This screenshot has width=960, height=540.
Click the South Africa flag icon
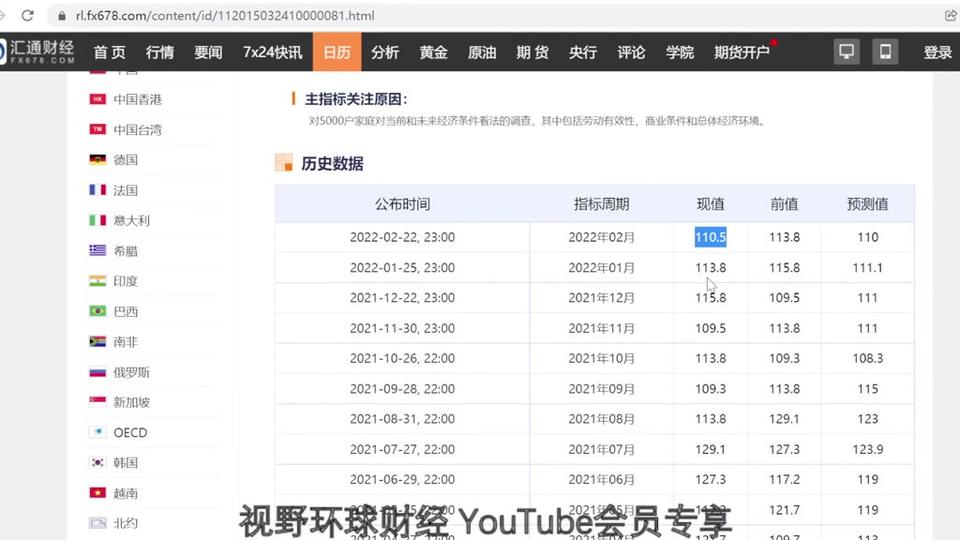pos(97,342)
